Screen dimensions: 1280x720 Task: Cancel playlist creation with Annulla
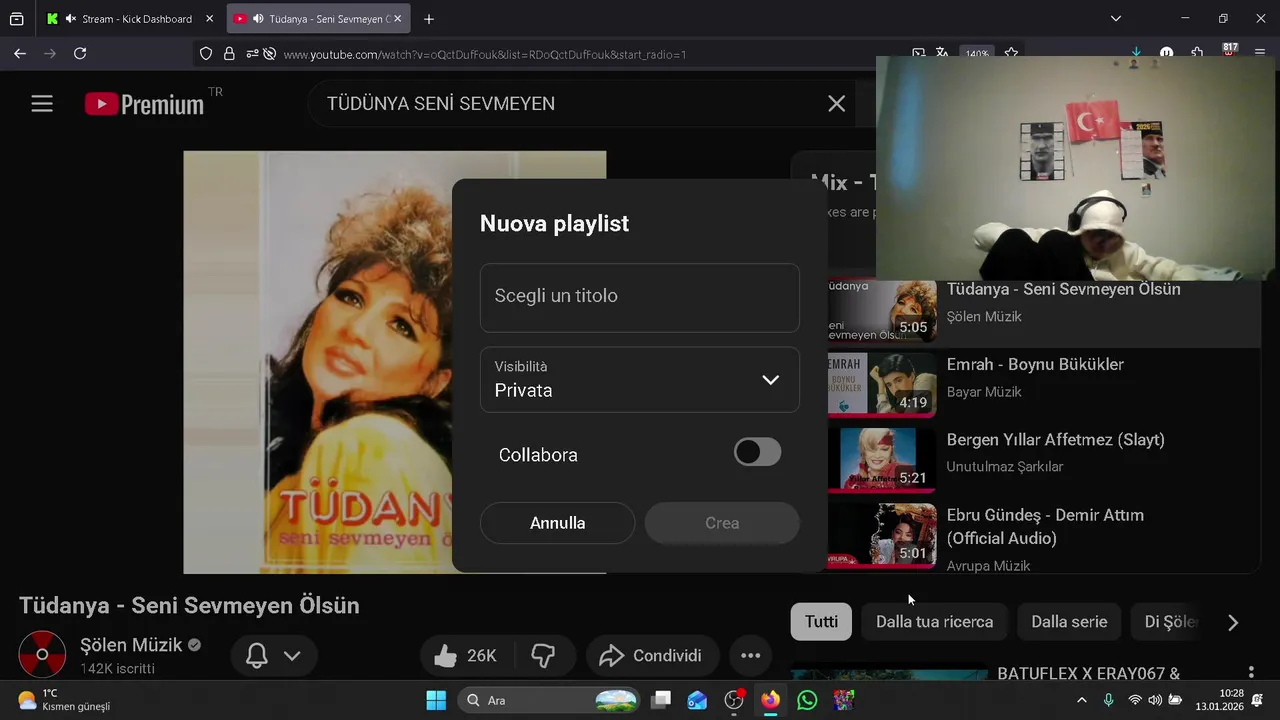[x=557, y=523]
